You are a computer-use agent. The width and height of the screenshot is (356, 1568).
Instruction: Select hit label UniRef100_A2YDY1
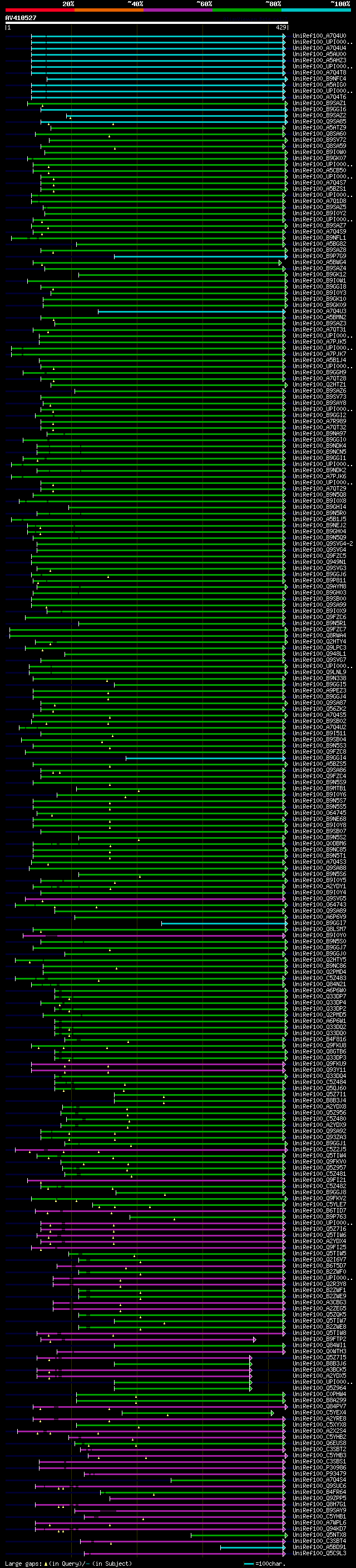pyautogui.click(x=319, y=886)
